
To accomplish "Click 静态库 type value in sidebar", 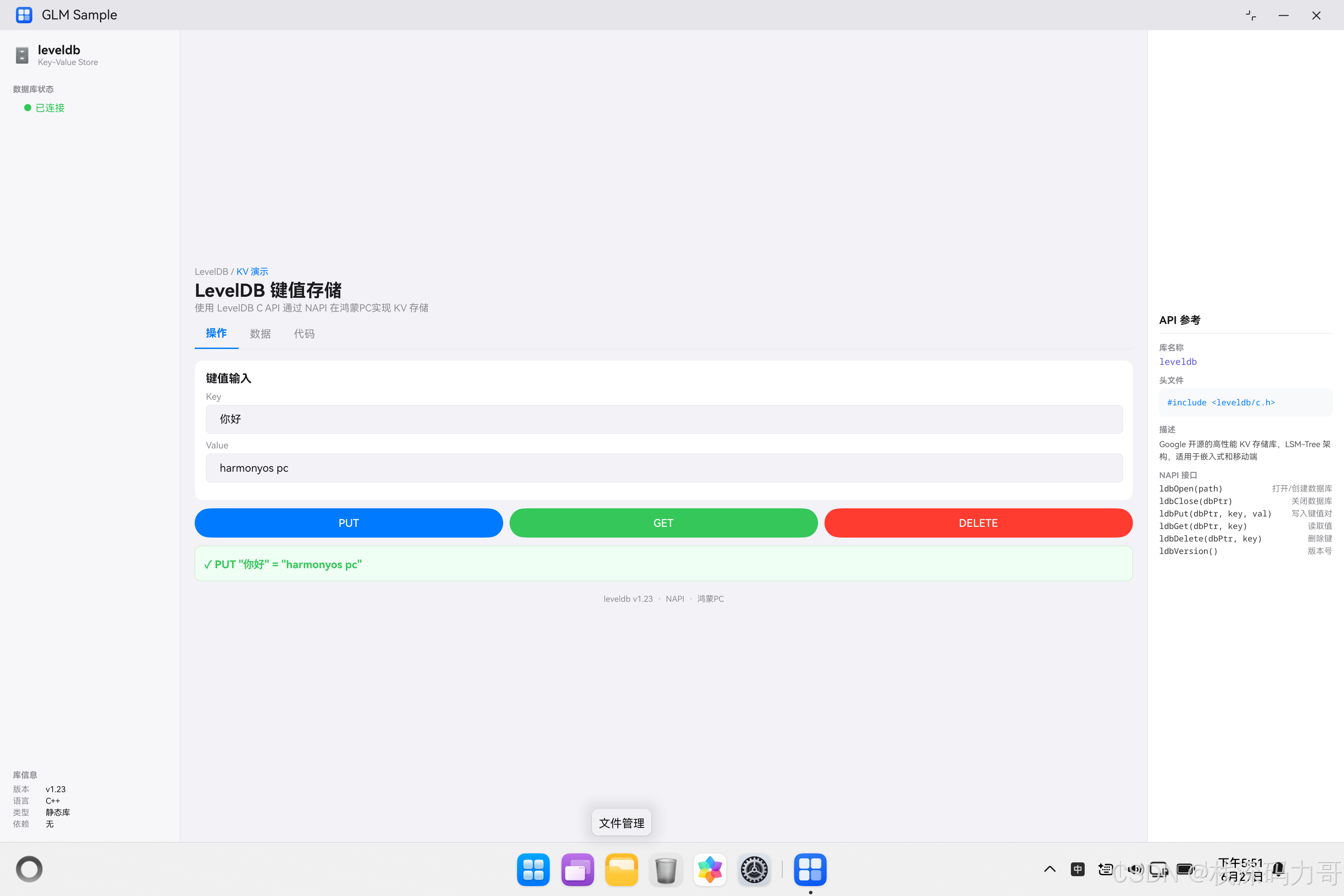I will (58, 812).
